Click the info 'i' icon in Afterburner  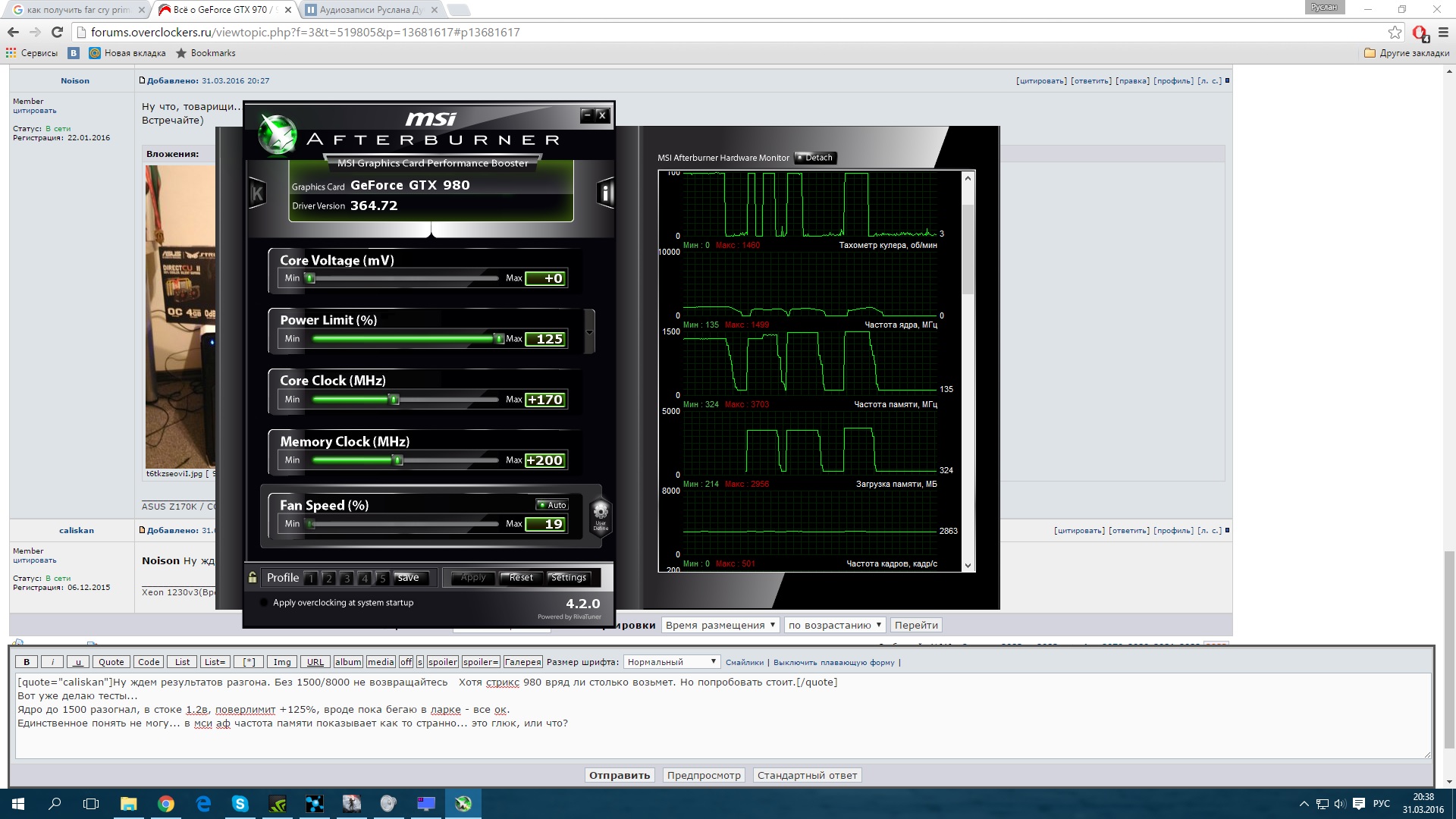(605, 193)
